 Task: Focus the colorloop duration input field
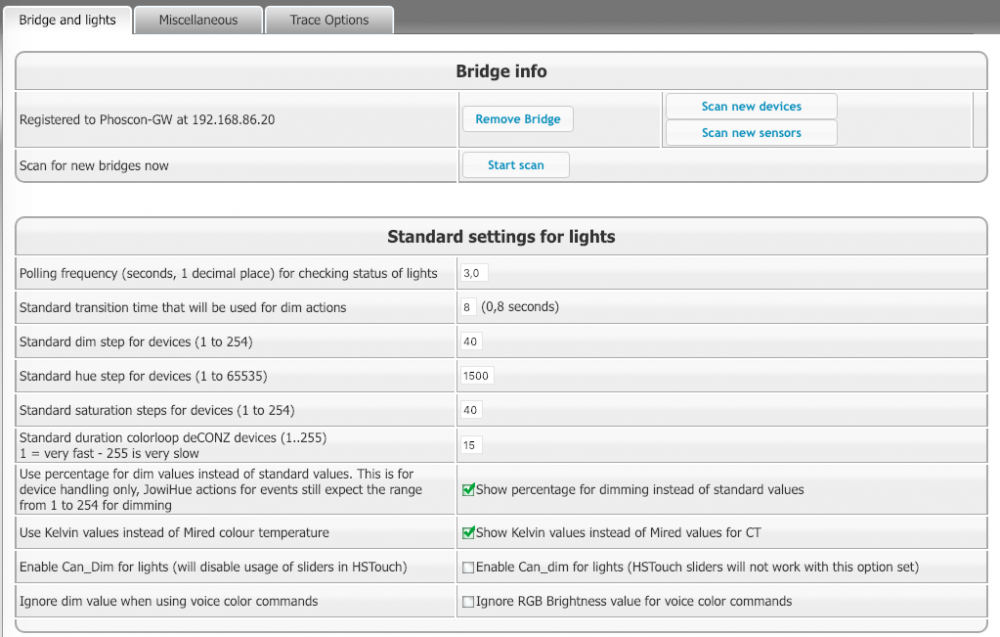pos(470,445)
